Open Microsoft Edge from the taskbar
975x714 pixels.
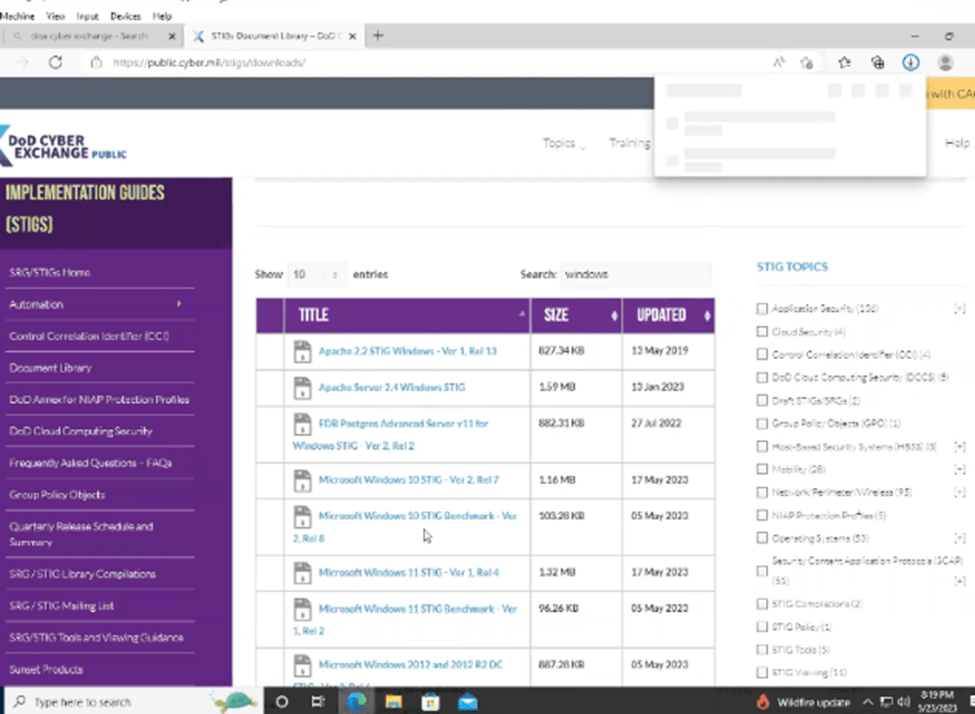click(357, 701)
